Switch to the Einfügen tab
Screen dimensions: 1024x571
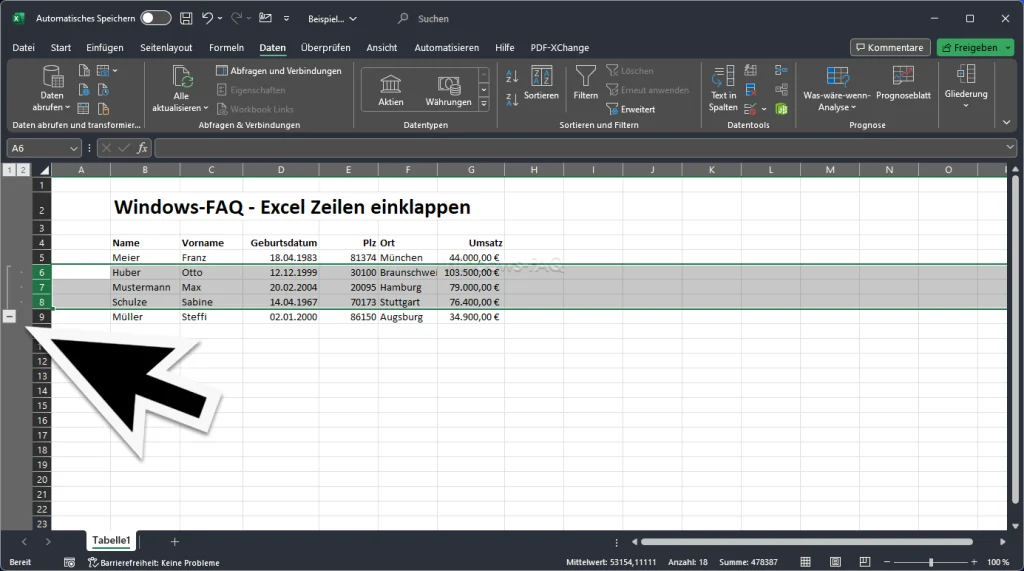[104, 48]
